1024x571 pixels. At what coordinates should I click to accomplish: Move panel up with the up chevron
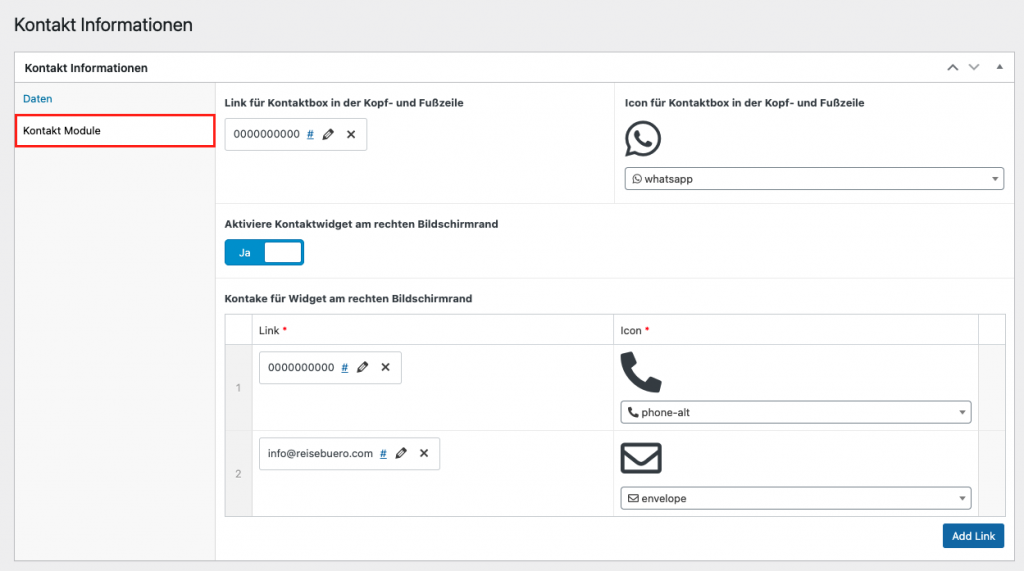953,67
